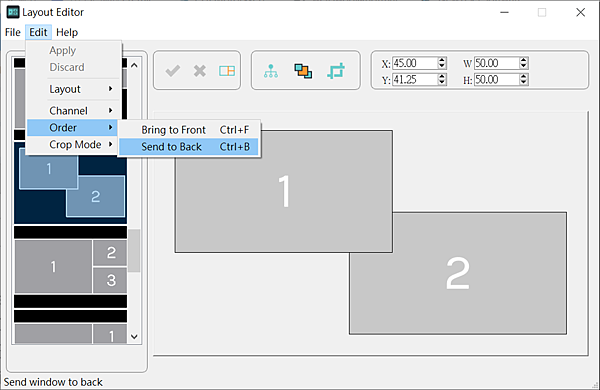
Task: Select window 2 on the layout canvas
Action: click(x=458, y=273)
